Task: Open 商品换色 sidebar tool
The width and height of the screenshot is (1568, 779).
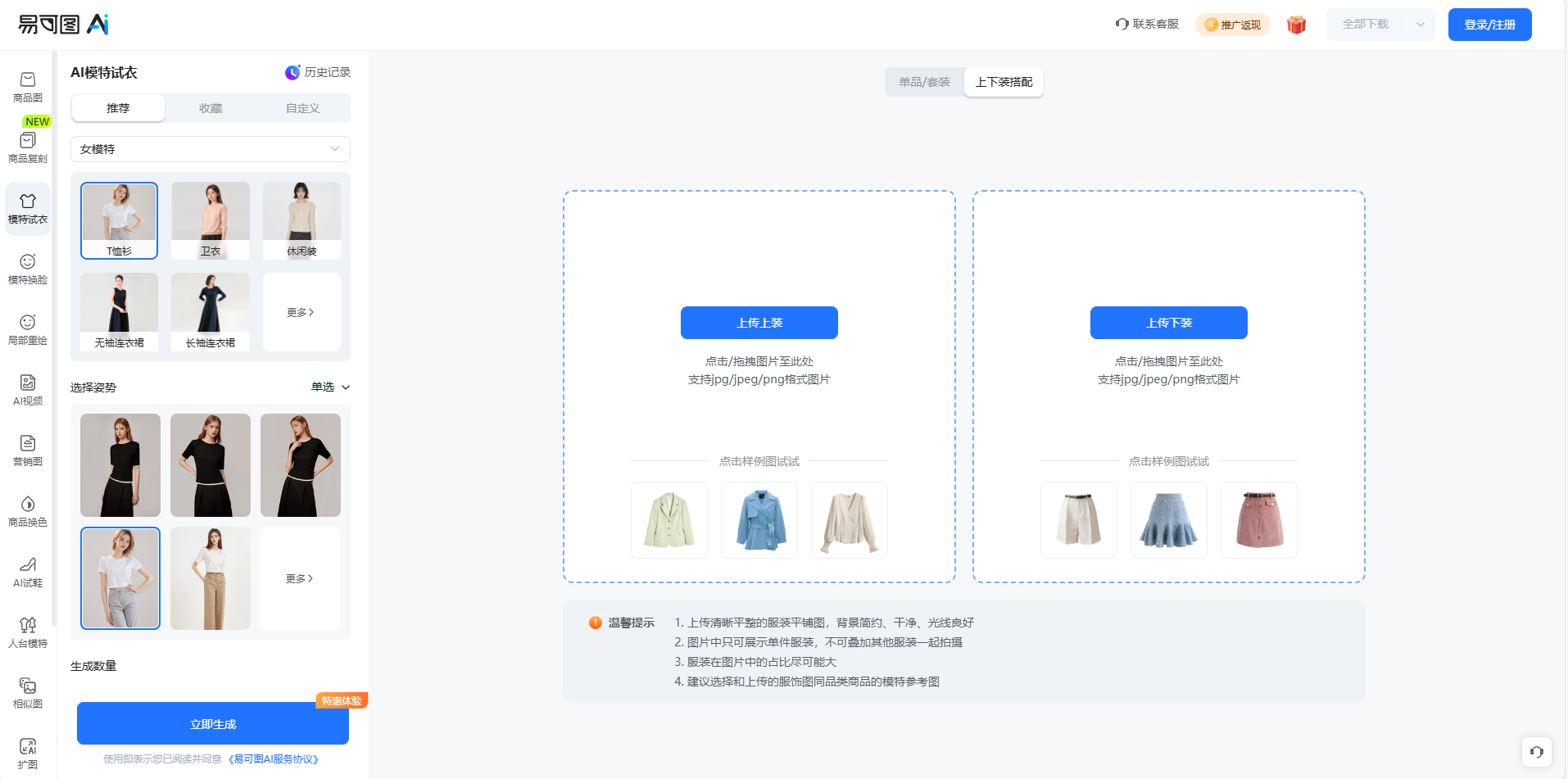Action: click(27, 511)
